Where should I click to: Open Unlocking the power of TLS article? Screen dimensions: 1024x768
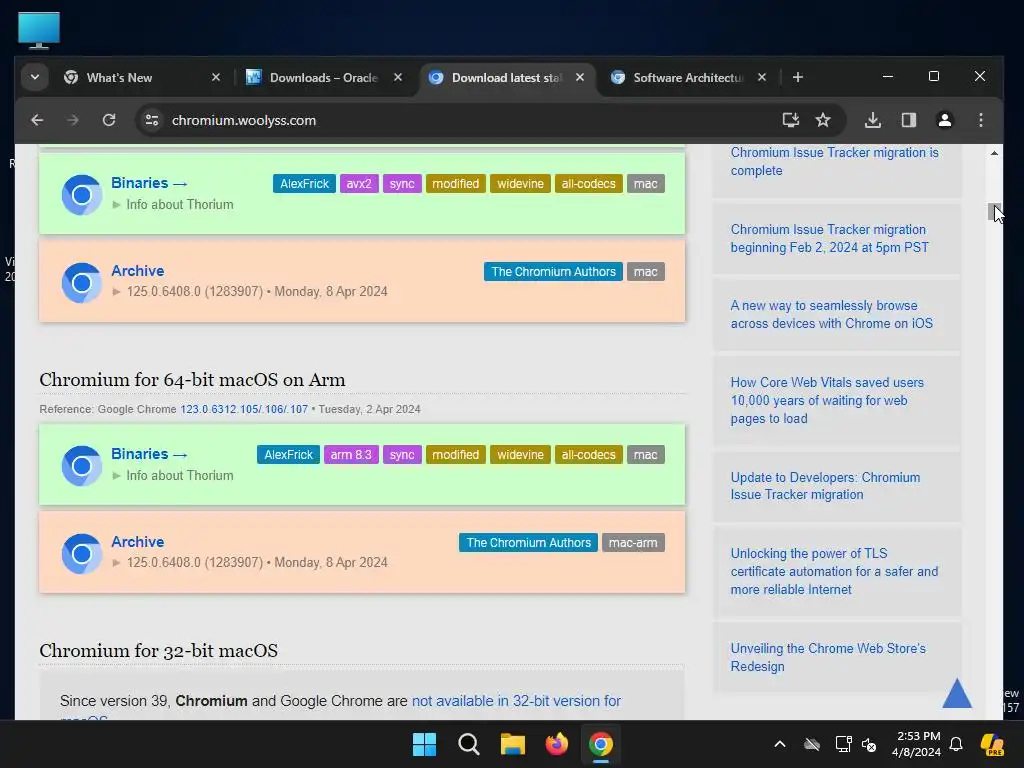[x=834, y=571]
